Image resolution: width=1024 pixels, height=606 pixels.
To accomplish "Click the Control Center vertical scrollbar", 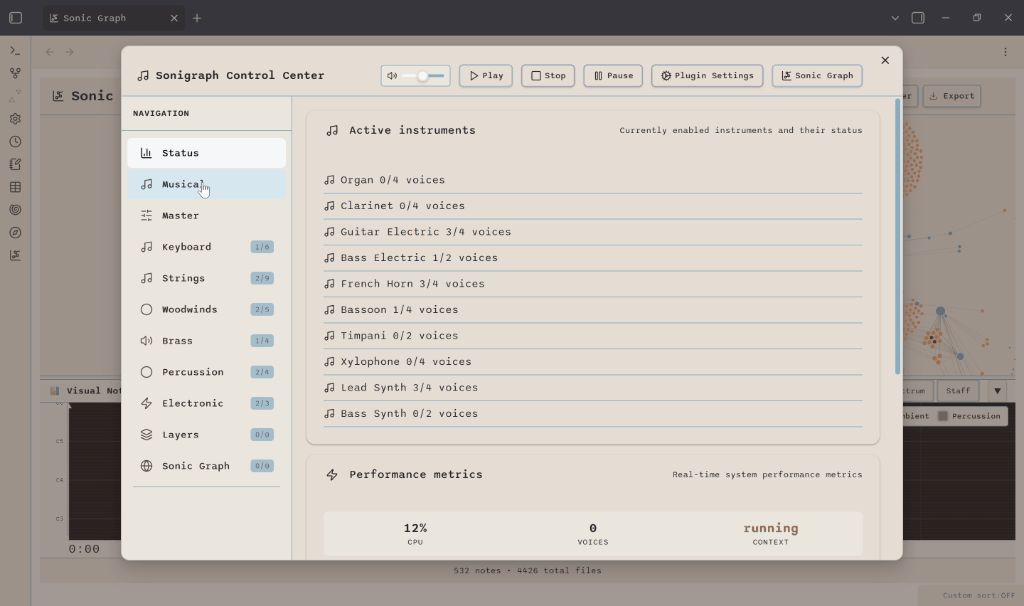I will point(898,236).
